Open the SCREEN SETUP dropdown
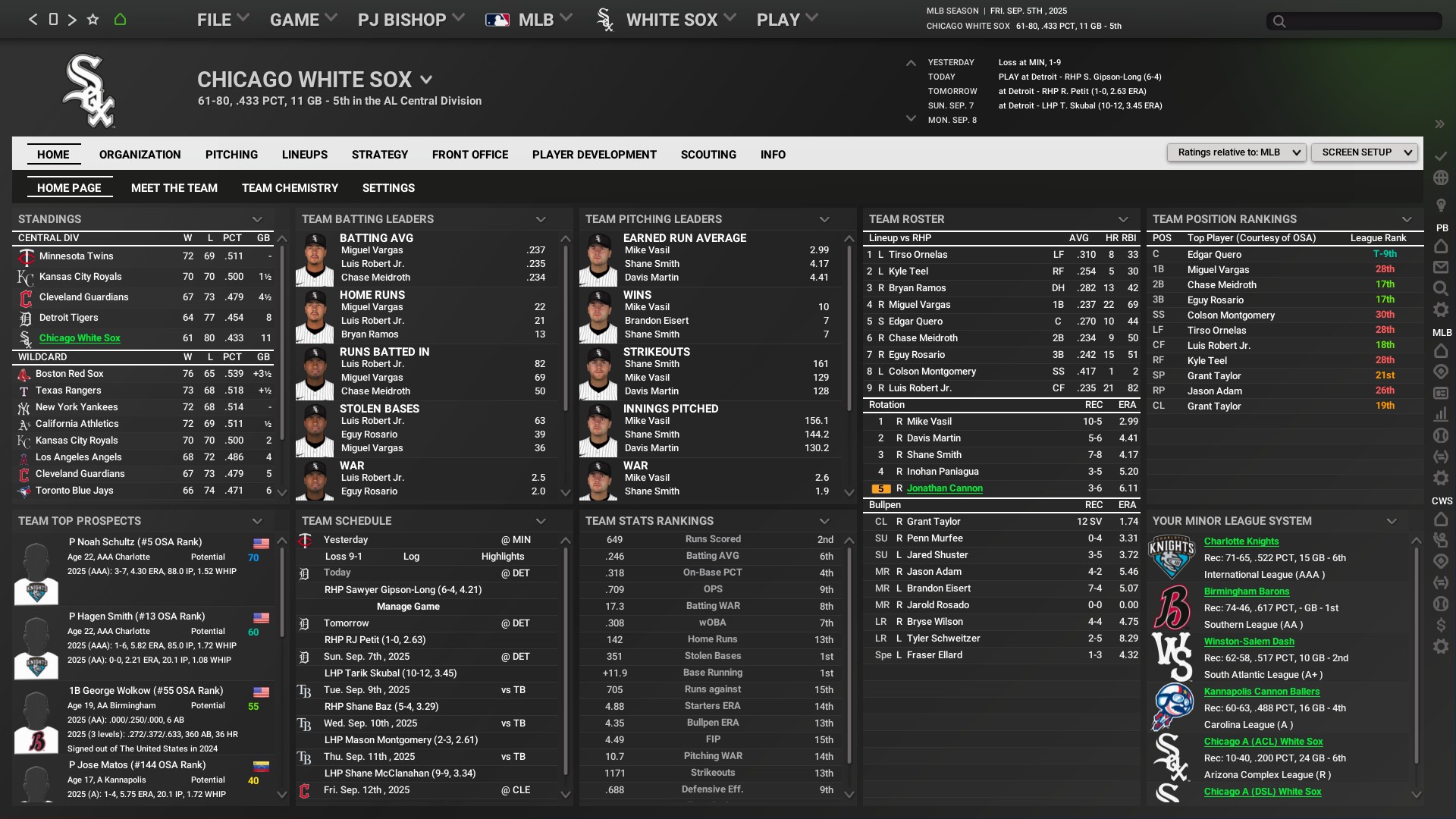Viewport: 1456px width, 819px height. pos(1364,152)
